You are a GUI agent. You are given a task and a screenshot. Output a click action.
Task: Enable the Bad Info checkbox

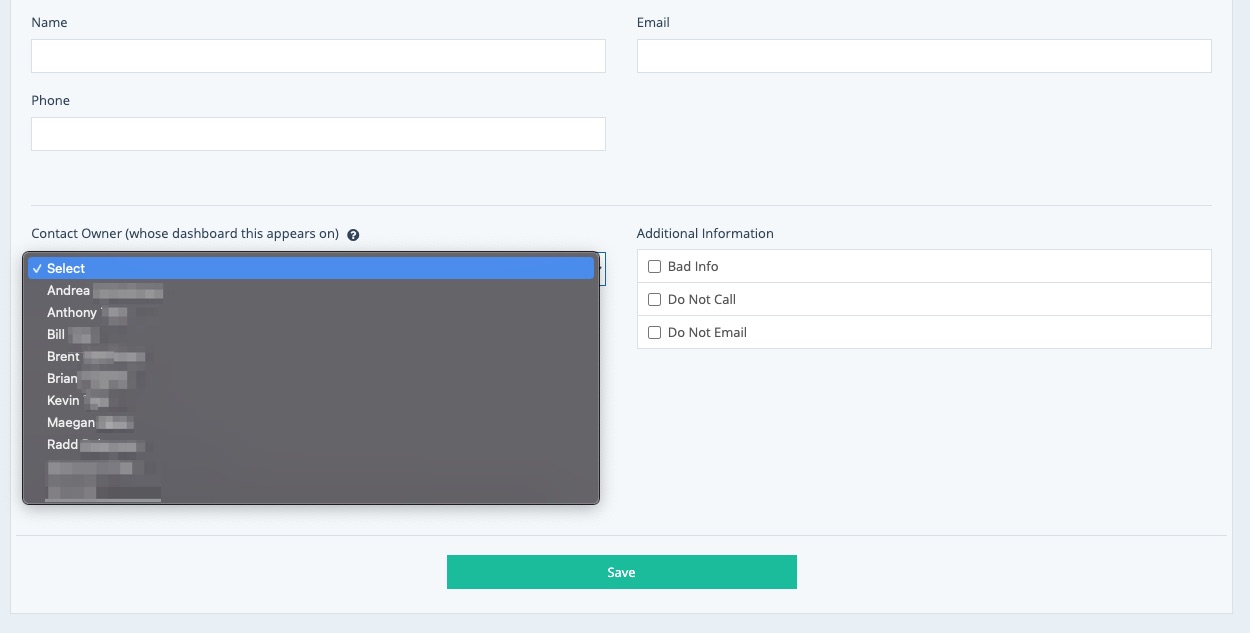tap(655, 267)
